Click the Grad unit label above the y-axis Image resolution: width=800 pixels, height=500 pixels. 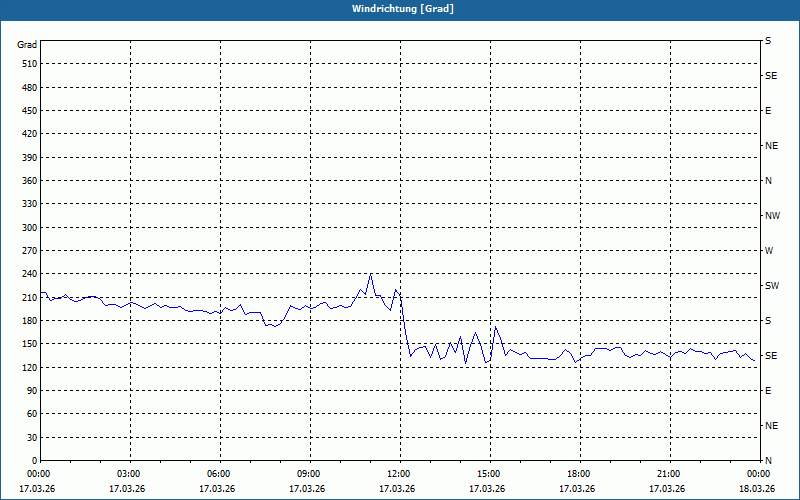pyautogui.click(x=27, y=45)
